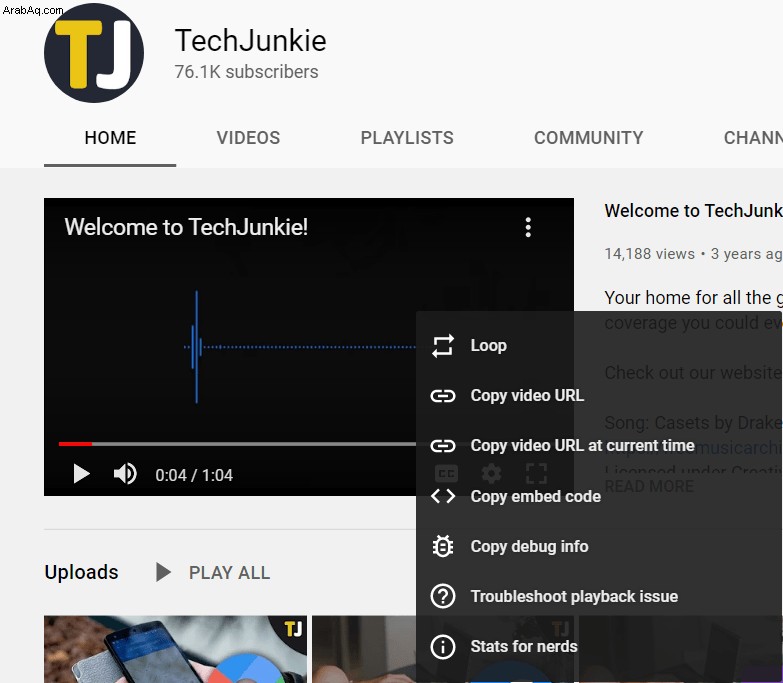The width and height of the screenshot is (783, 683).
Task: Choose Copy video URL from the context menu
Action: pyautogui.click(x=598, y=396)
